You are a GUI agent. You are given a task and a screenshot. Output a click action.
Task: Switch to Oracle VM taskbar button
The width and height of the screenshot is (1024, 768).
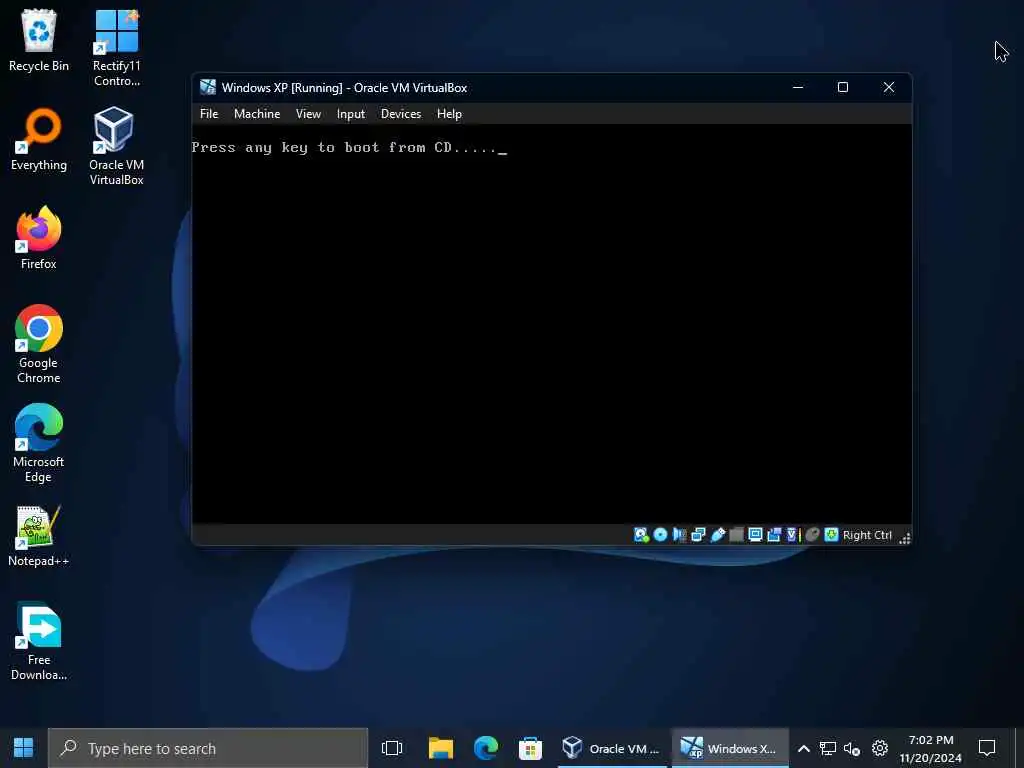[611, 748]
